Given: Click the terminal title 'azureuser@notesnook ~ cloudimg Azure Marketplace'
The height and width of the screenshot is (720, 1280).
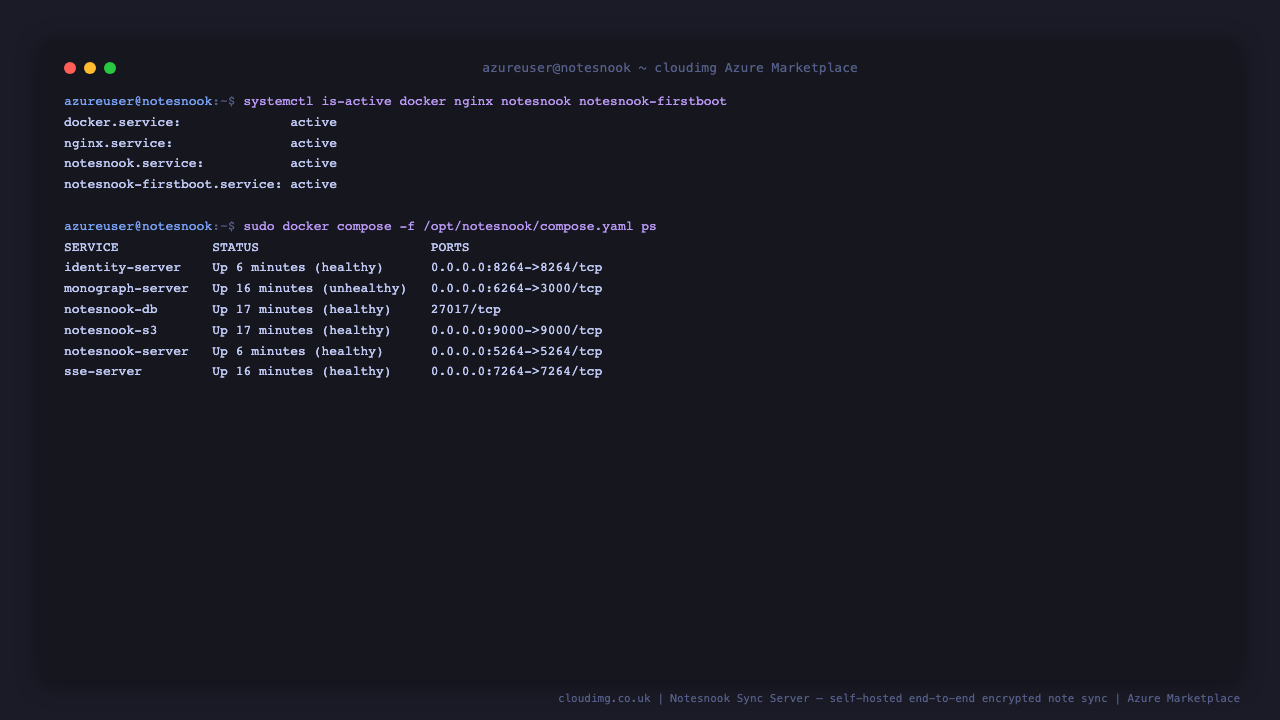Looking at the screenshot, I should click(670, 68).
